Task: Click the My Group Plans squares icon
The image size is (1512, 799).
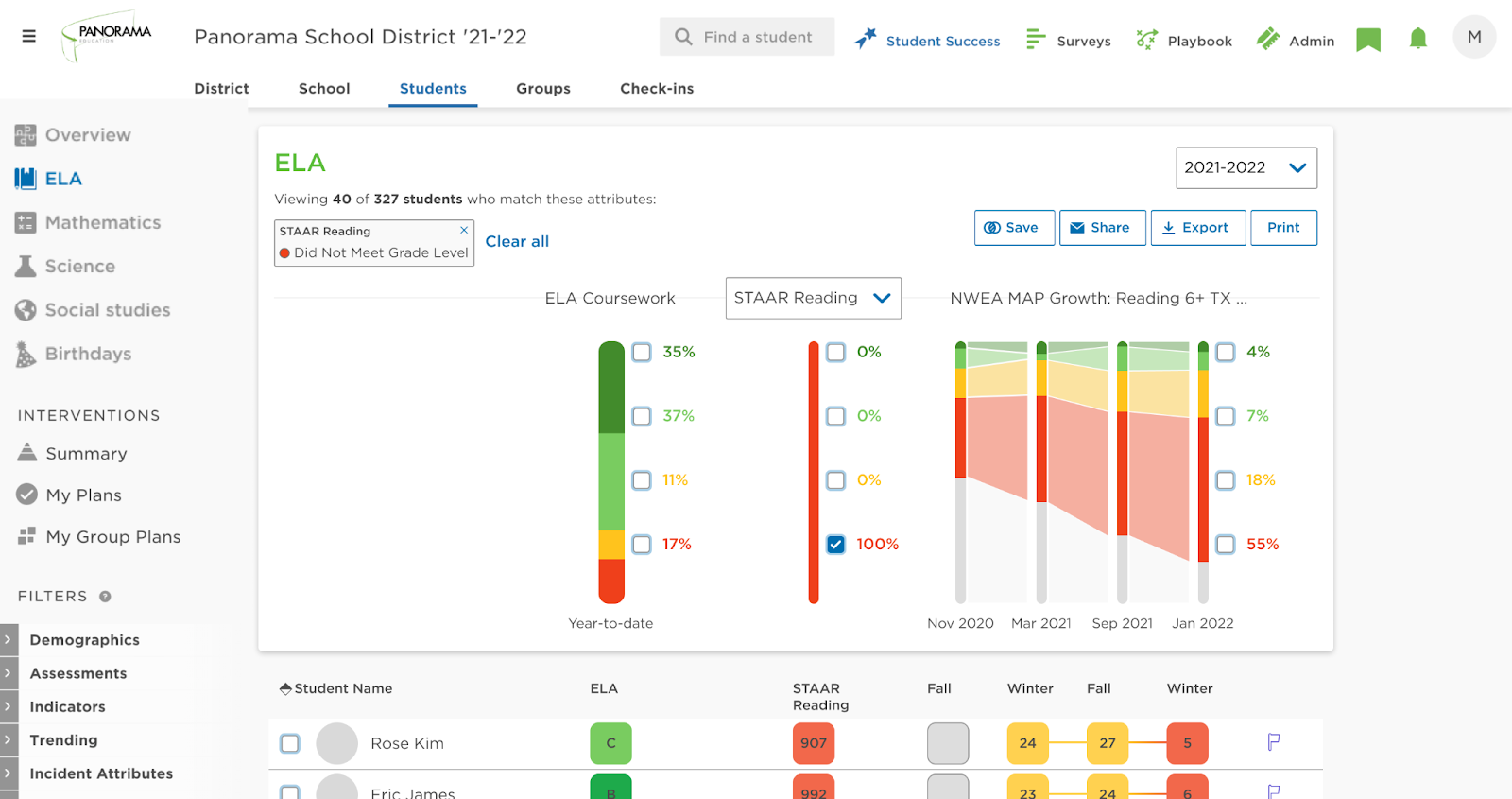Action: click(x=27, y=536)
